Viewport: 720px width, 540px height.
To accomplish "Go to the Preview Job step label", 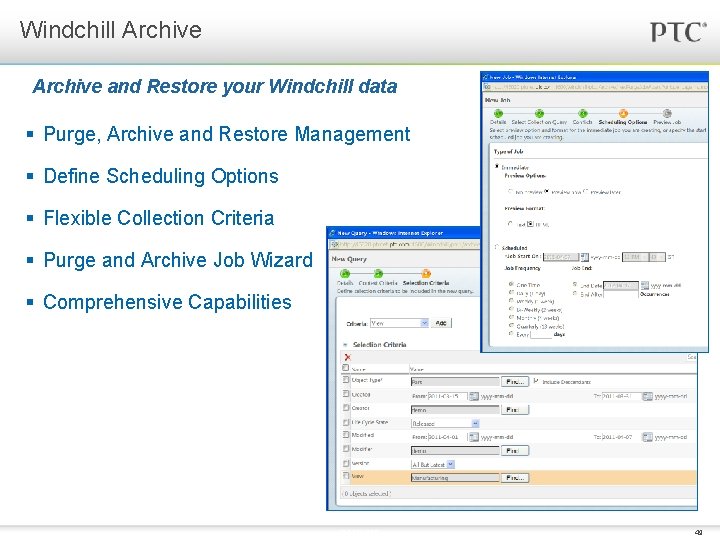I will point(667,122).
